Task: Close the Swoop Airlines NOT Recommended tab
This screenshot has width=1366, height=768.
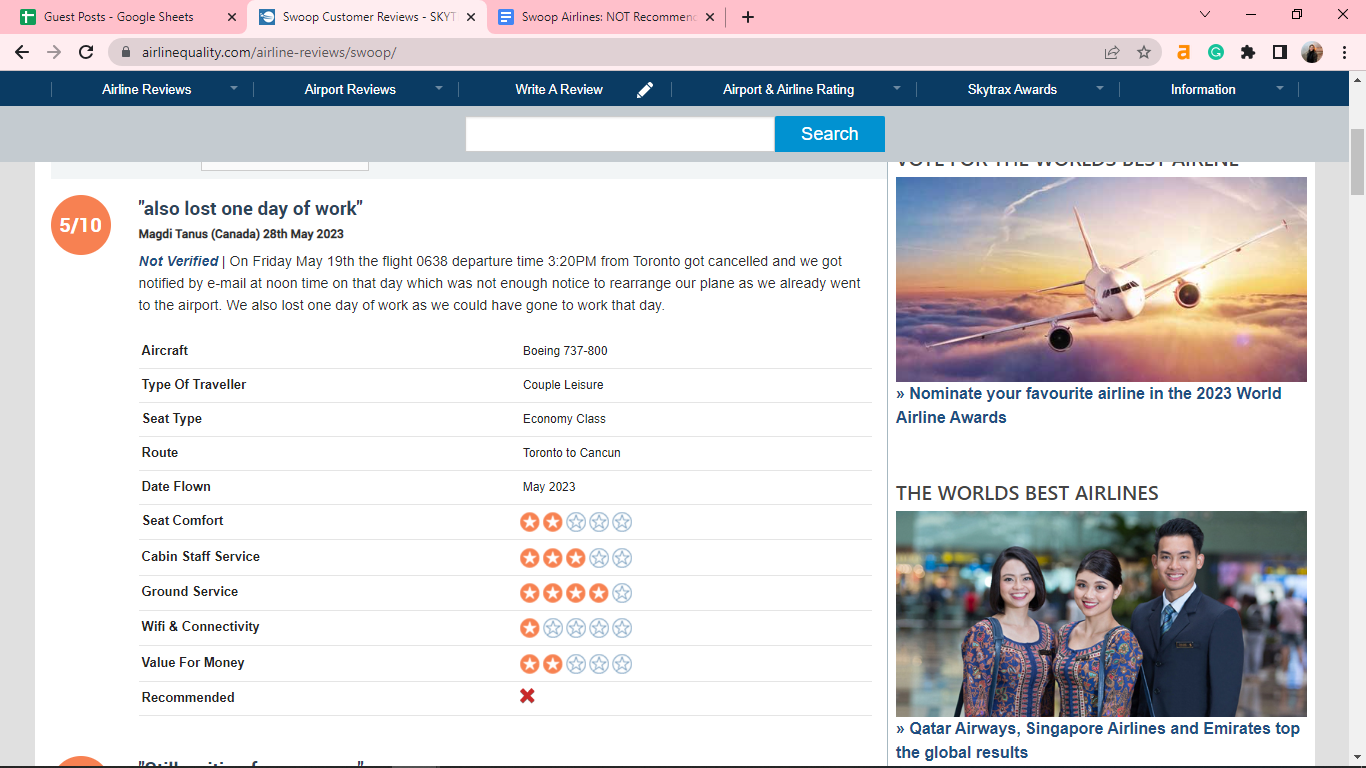Action: [711, 17]
